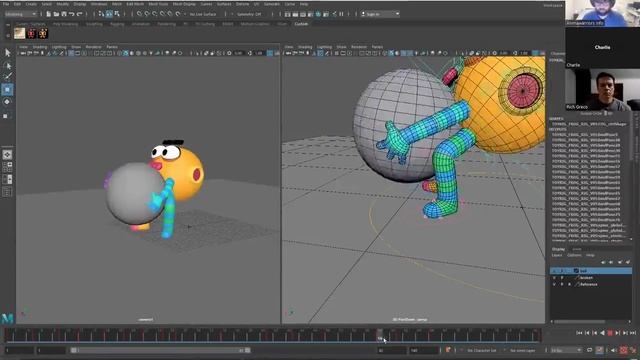Screen dimensions: 640x360
Task: Select the Rich Greco video thumbnail
Action: 602,89
